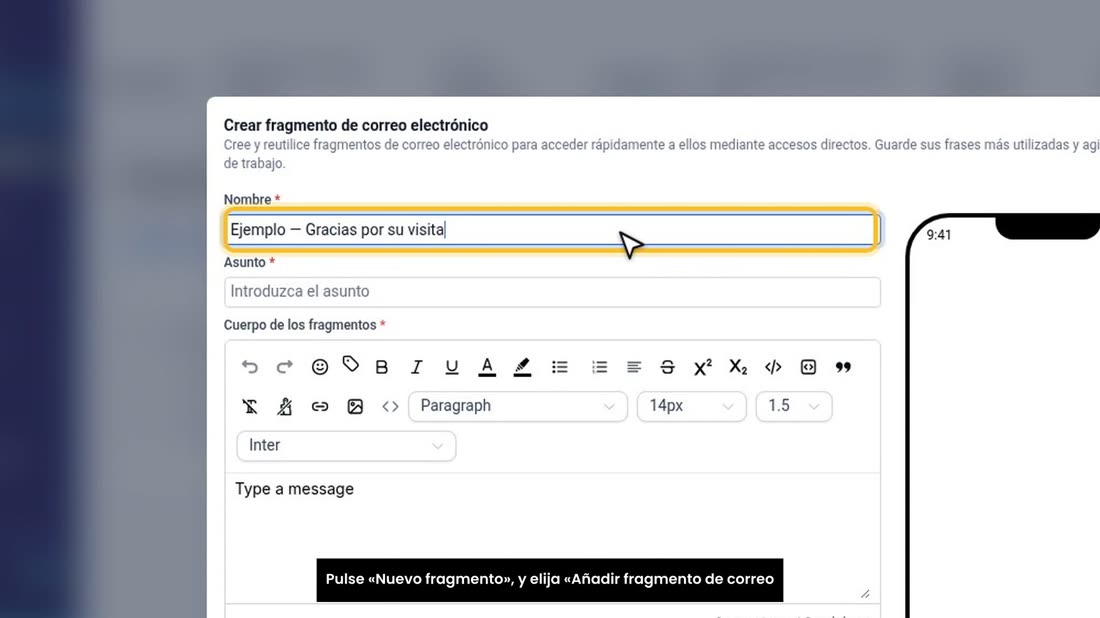The height and width of the screenshot is (618, 1100).
Task: Click the editor resize handle corner
Action: point(865,593)
